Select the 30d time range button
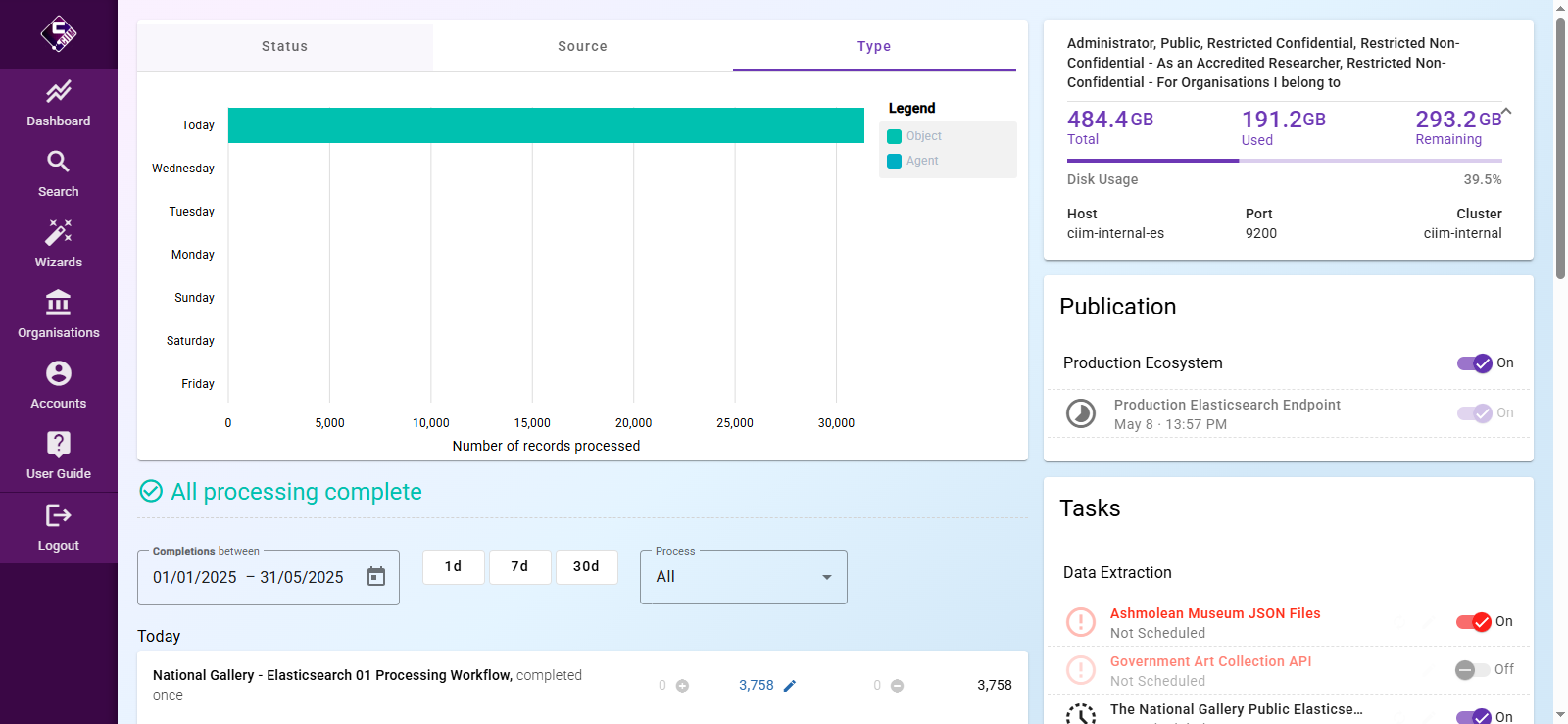 tap(586, 567)
